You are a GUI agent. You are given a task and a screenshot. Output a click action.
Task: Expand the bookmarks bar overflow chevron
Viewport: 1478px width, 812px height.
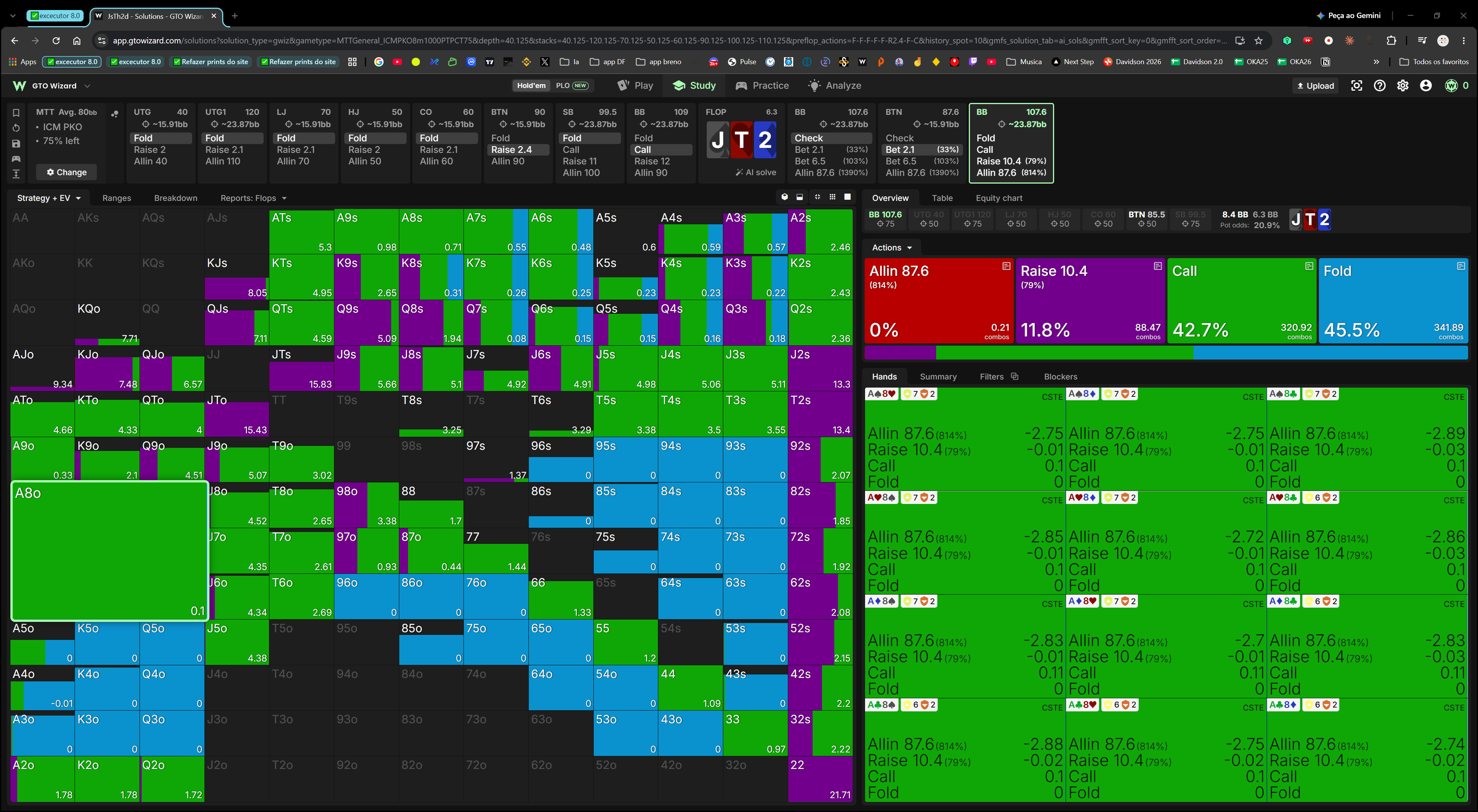pos(1377,62)
